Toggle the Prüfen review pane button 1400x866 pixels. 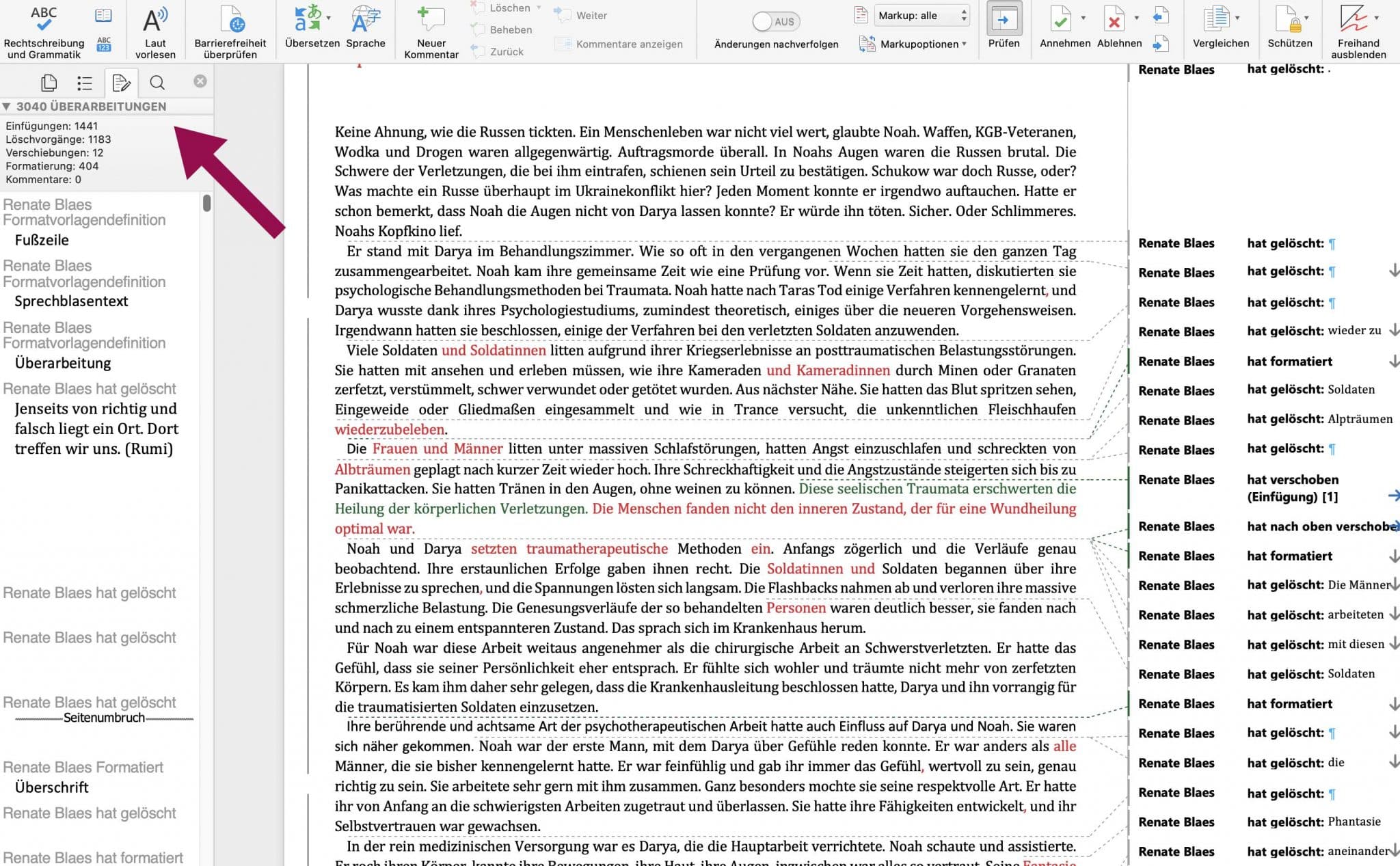pos(1004,20)
